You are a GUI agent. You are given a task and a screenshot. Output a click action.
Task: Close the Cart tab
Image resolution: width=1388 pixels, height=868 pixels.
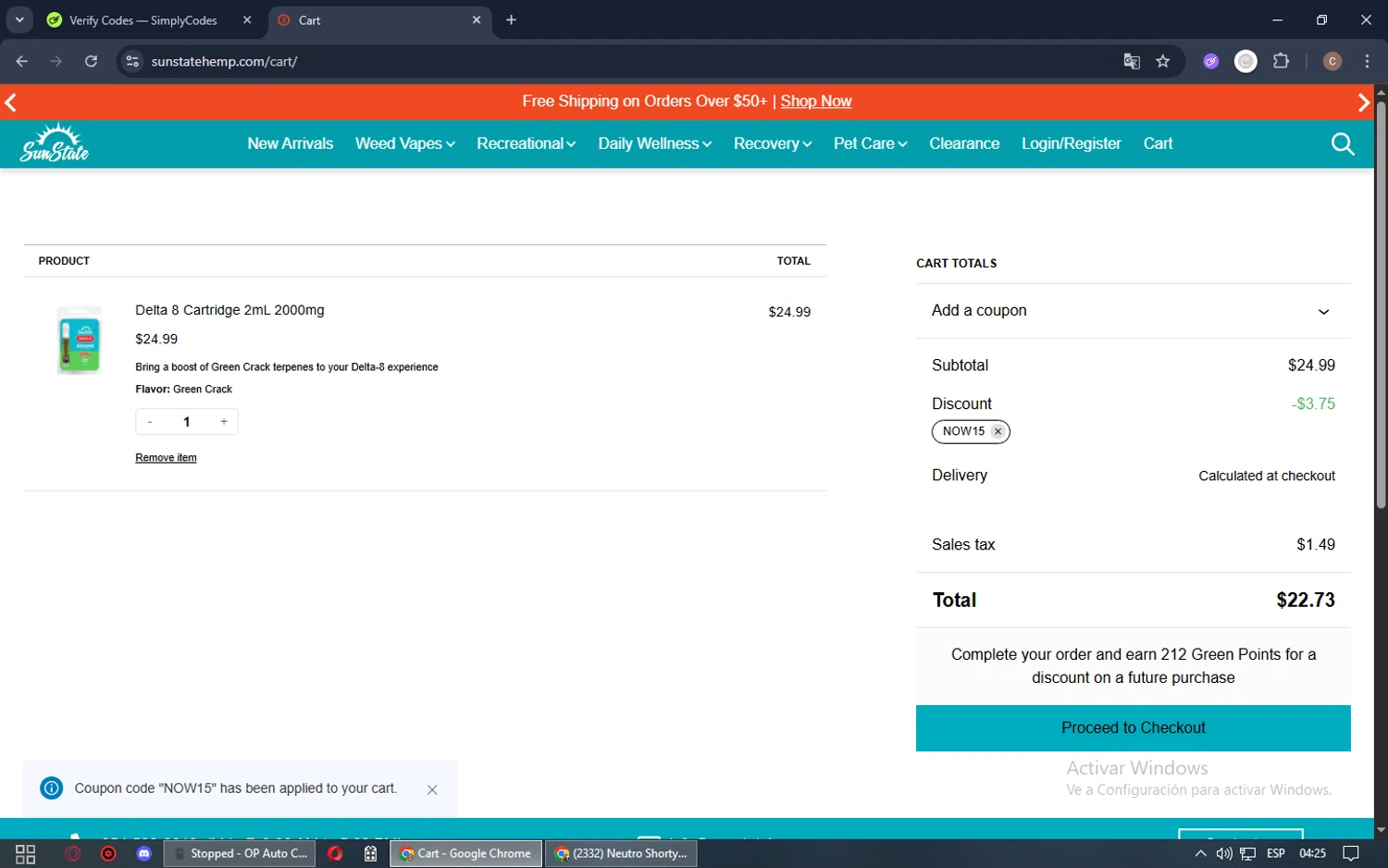point(477,19)
